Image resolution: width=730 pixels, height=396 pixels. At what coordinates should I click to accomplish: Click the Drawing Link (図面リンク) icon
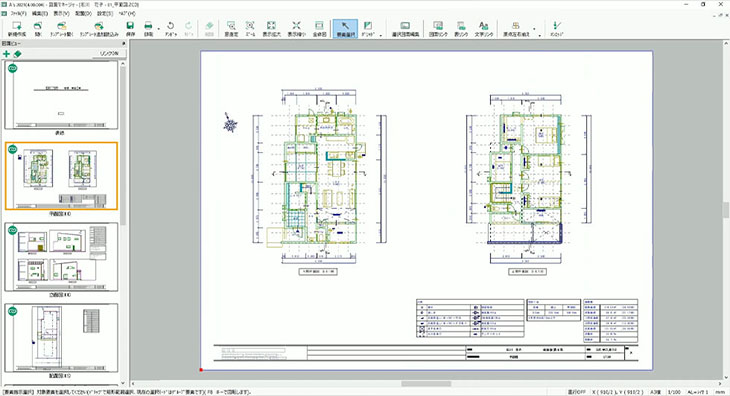(438, 28)
